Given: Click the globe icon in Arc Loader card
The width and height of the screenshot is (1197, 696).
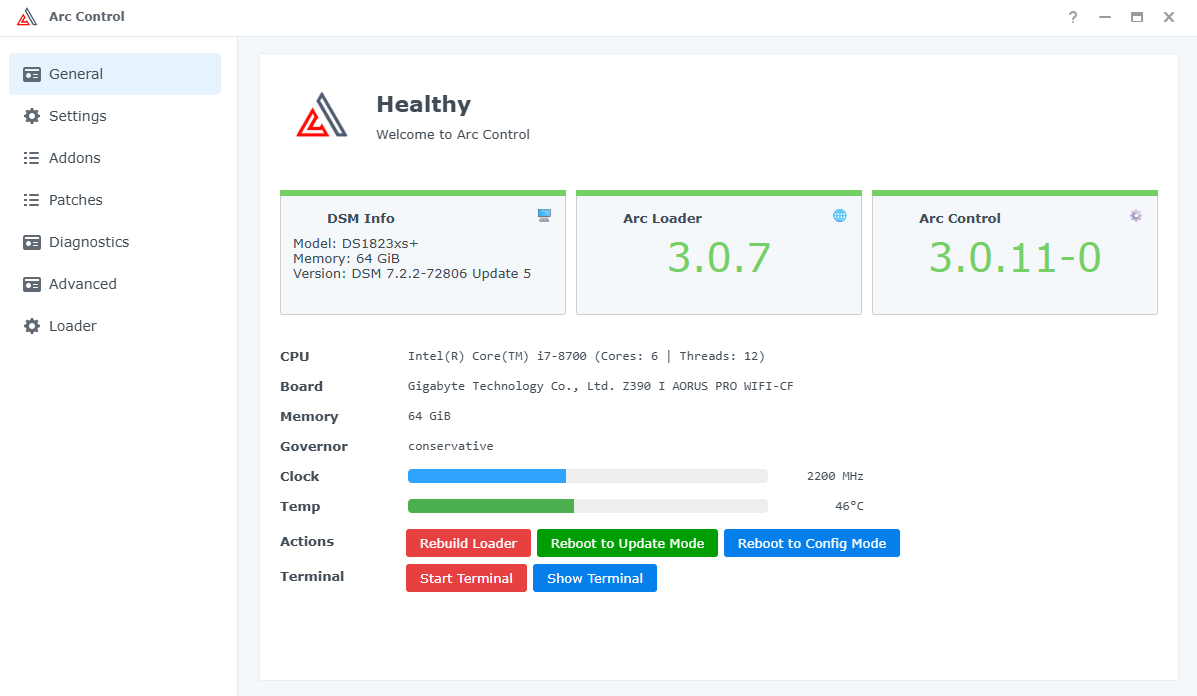Looking at the screenshot, I should coord(840,215).
